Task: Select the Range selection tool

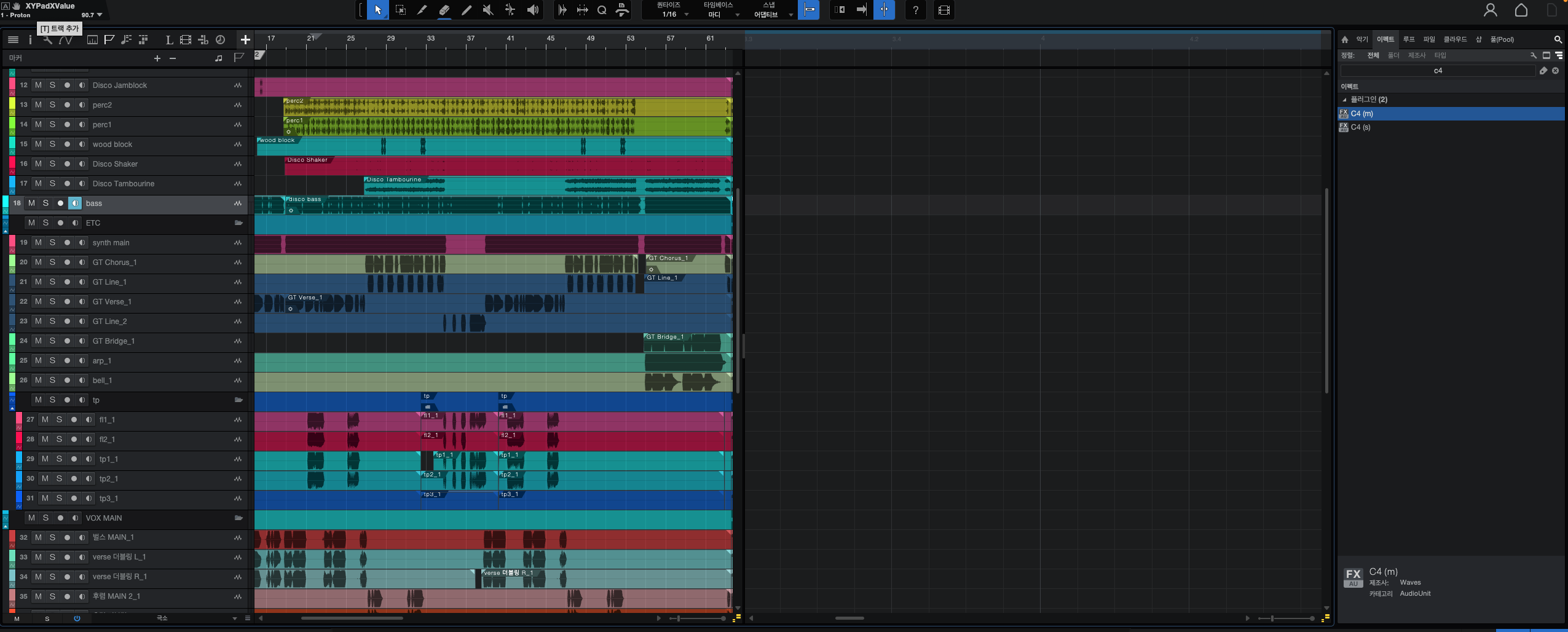Action: point(400,10)
